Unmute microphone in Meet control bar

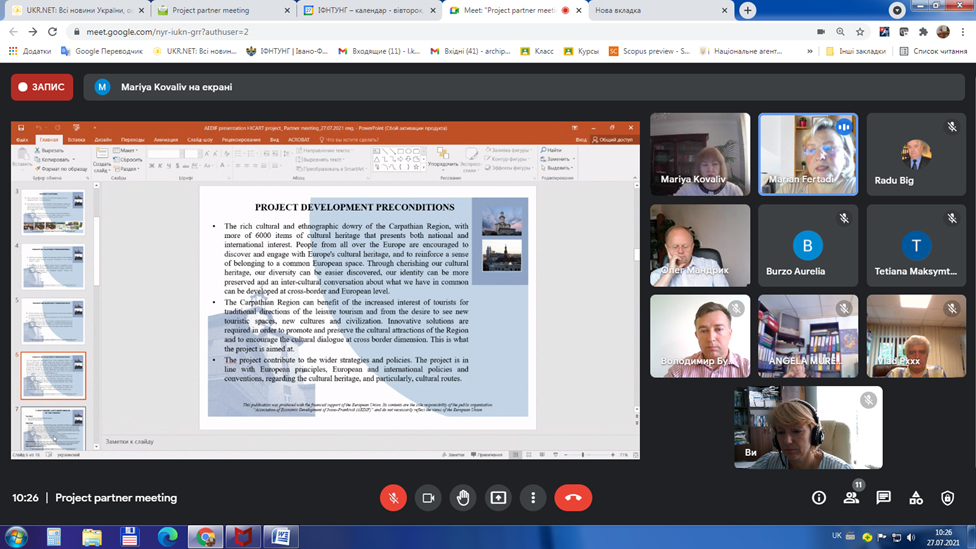point(393,498)
